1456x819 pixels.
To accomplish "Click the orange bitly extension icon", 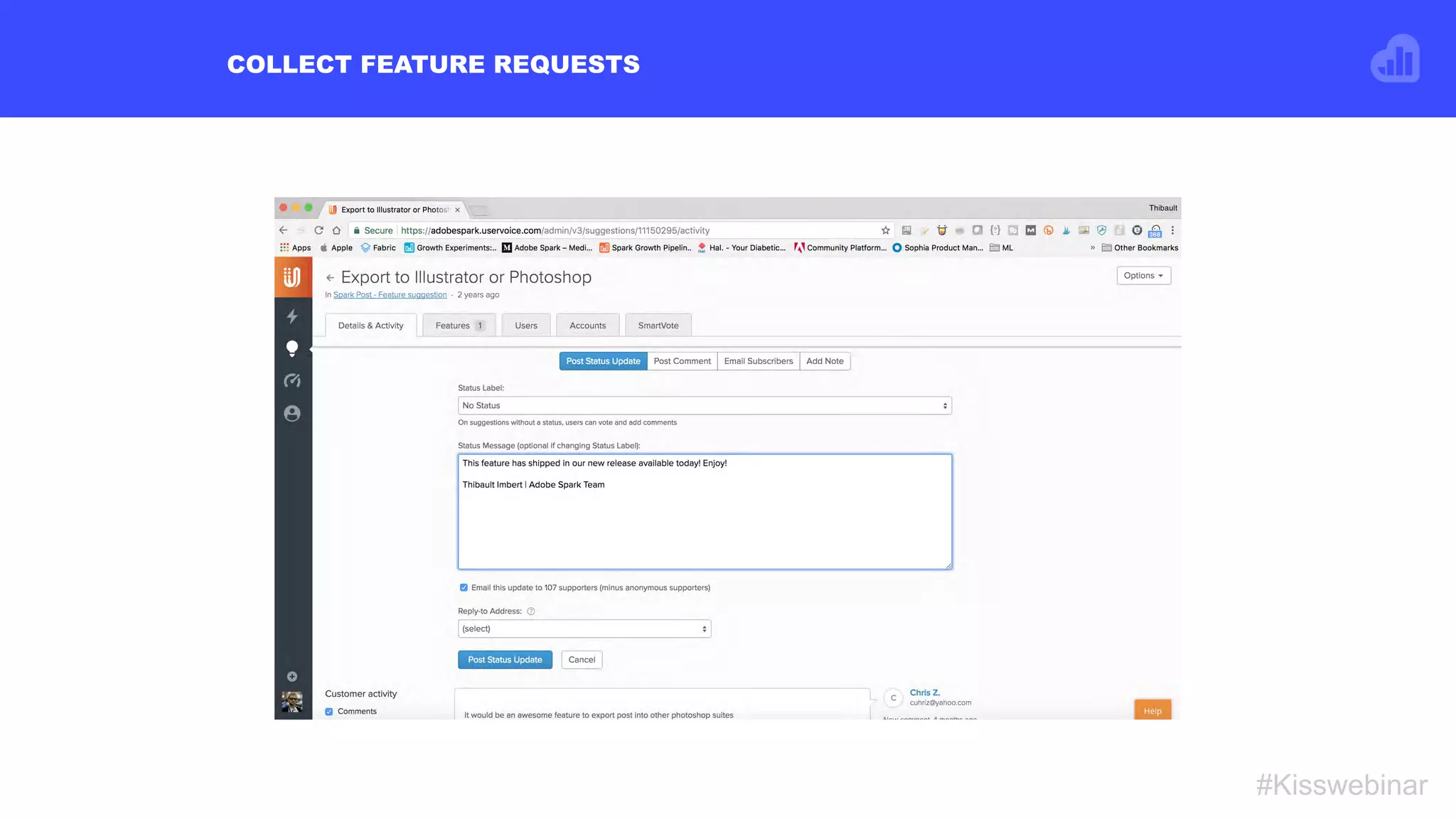I will (1049, 230).
